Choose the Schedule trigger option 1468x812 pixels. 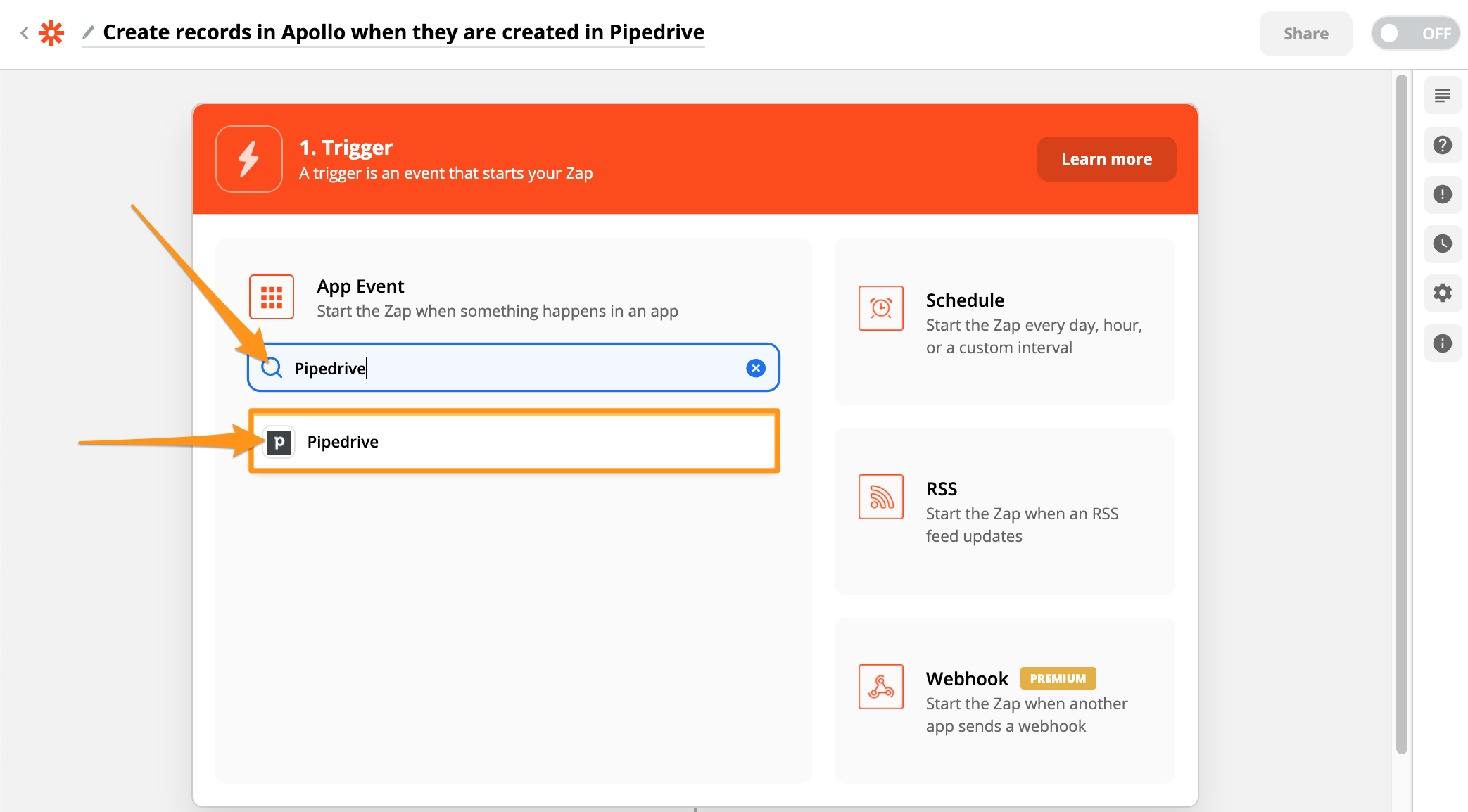[x=1004, y=322]
